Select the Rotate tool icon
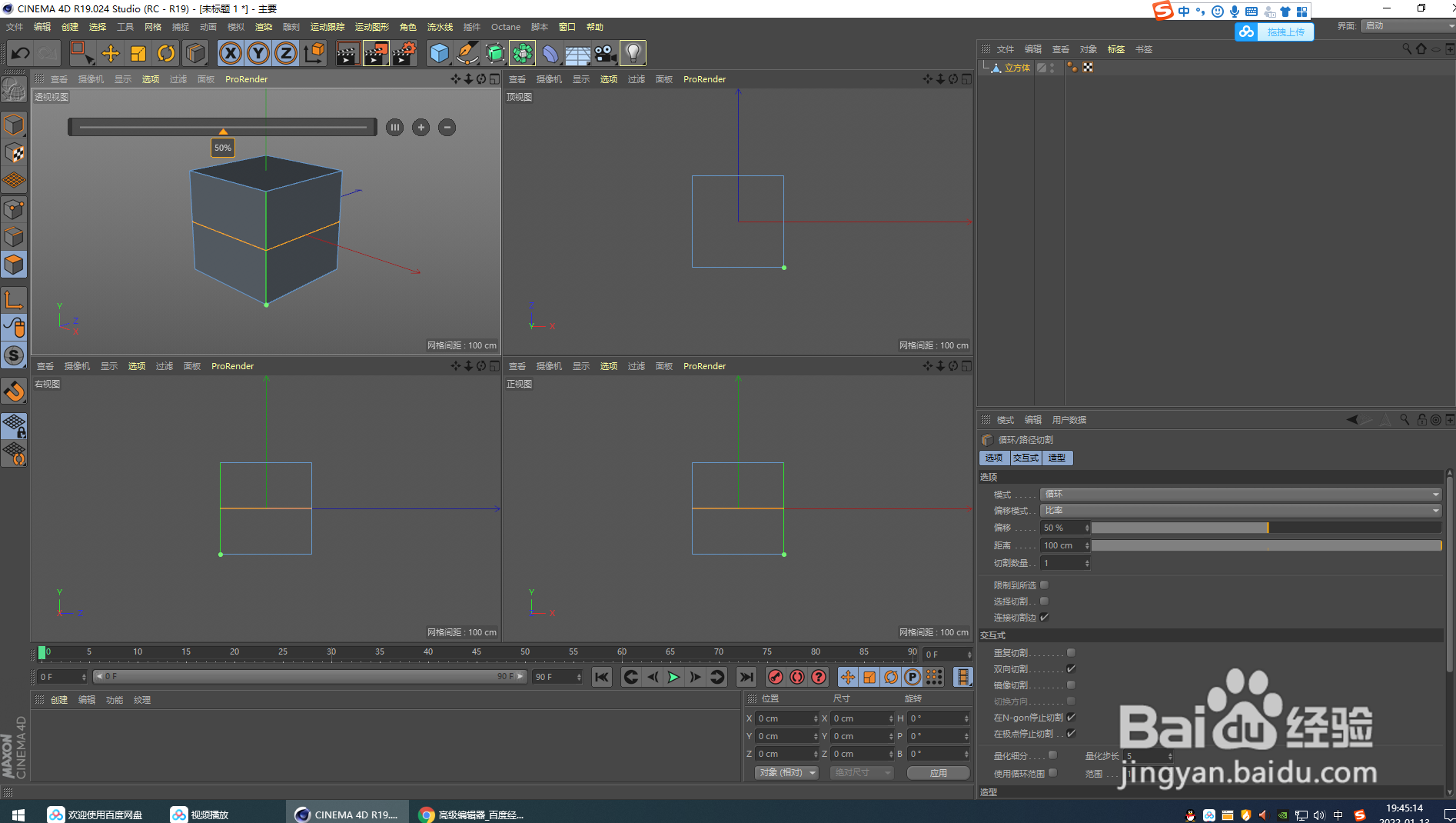 [166, 53]
